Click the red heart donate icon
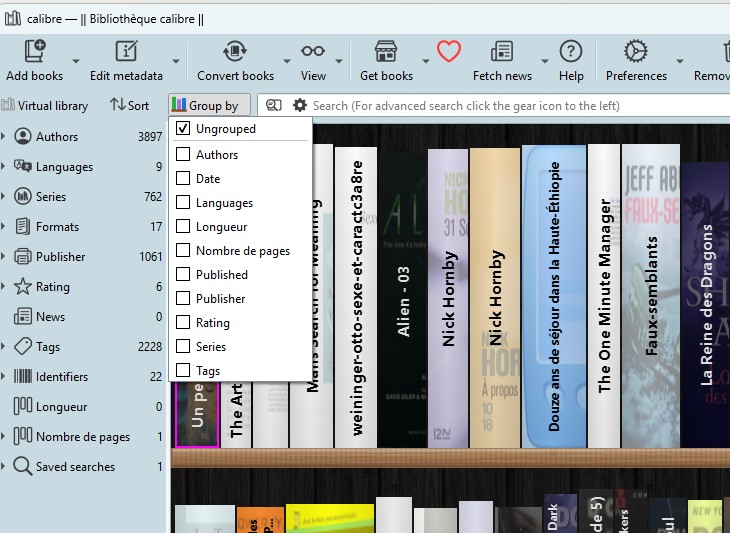 point(449,51)
